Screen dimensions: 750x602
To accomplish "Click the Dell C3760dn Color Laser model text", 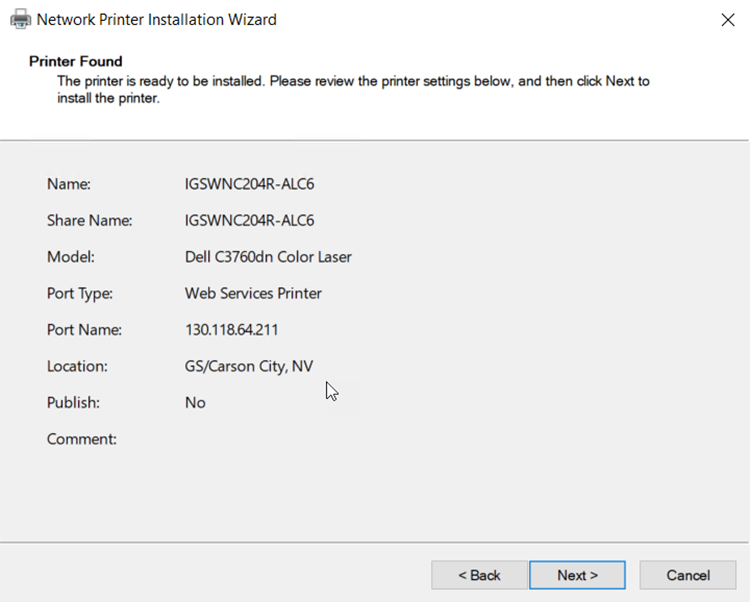I will [268, 257].
